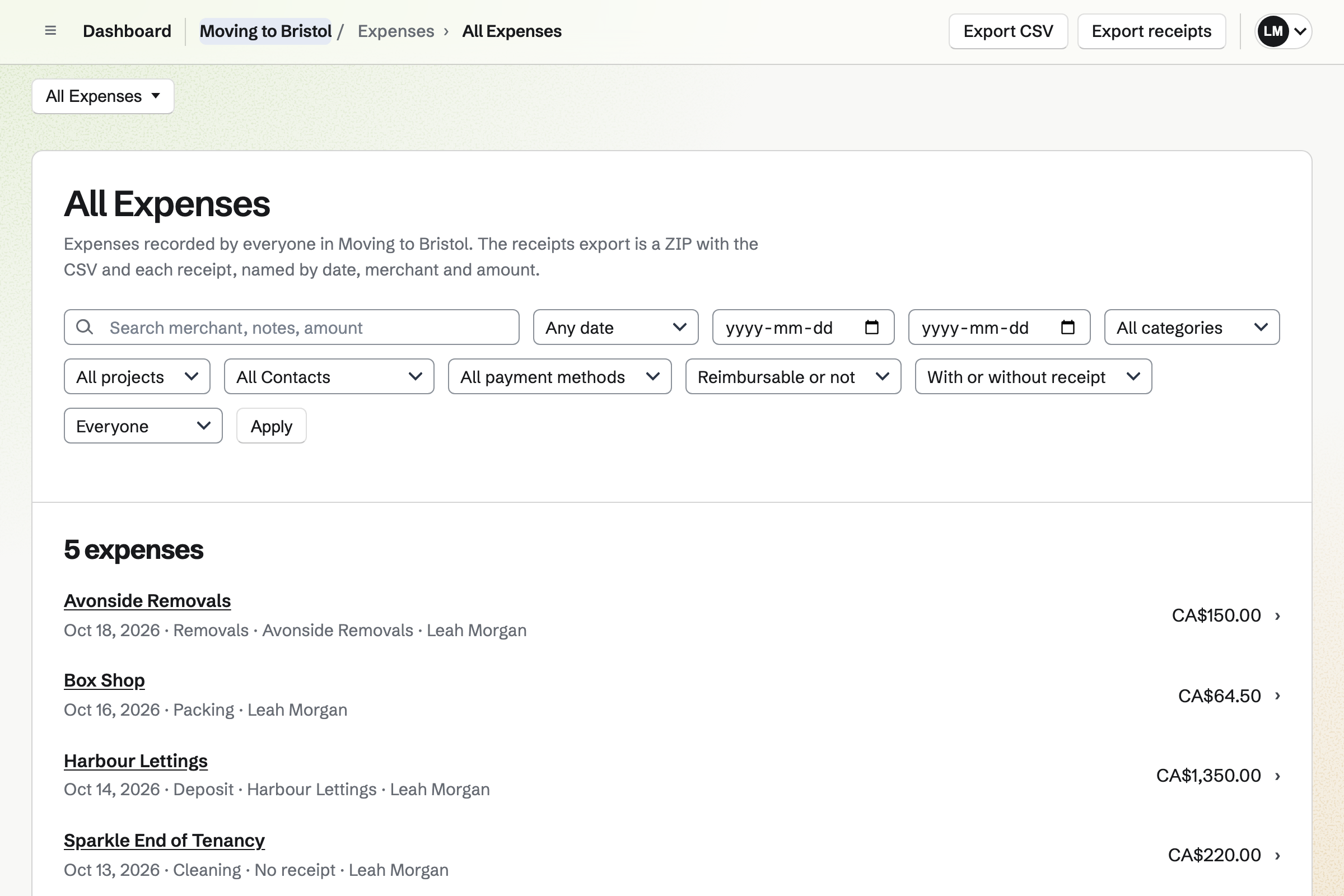The height and width of the screenshot is (896, 1344).
Task: Click the chevron arrow for Box Shop row
Action: click(1277, 696)
